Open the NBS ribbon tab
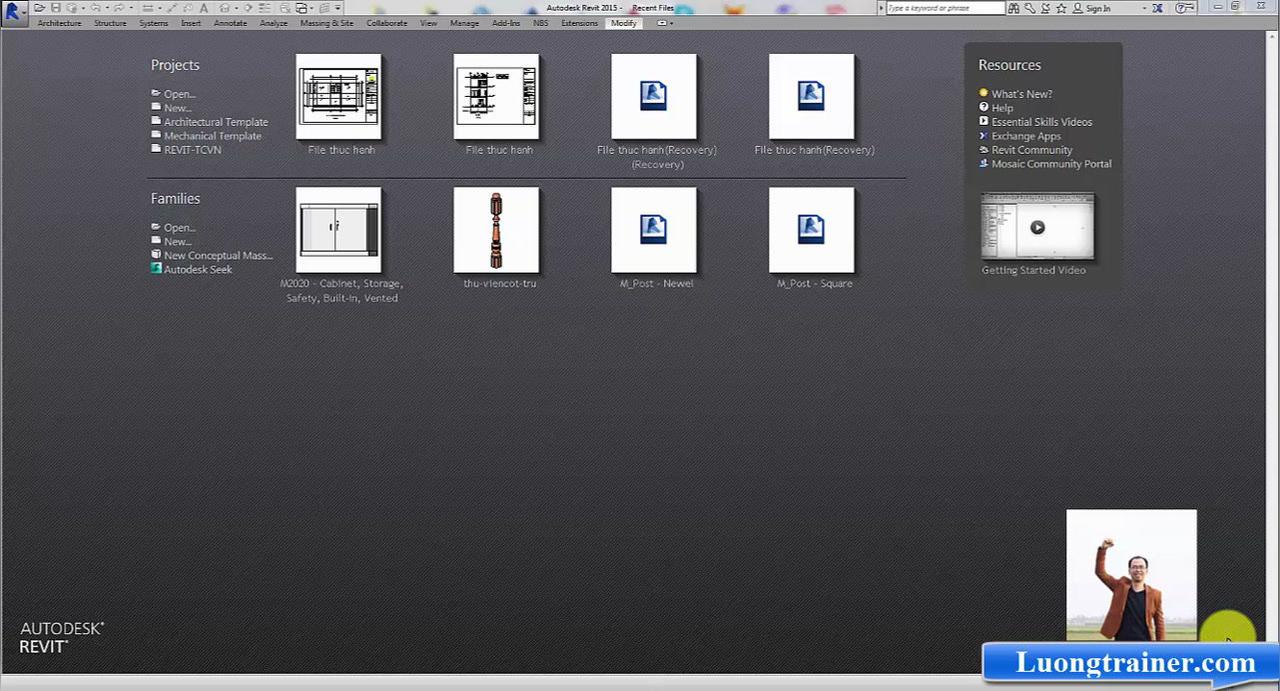 click(540, 23)
